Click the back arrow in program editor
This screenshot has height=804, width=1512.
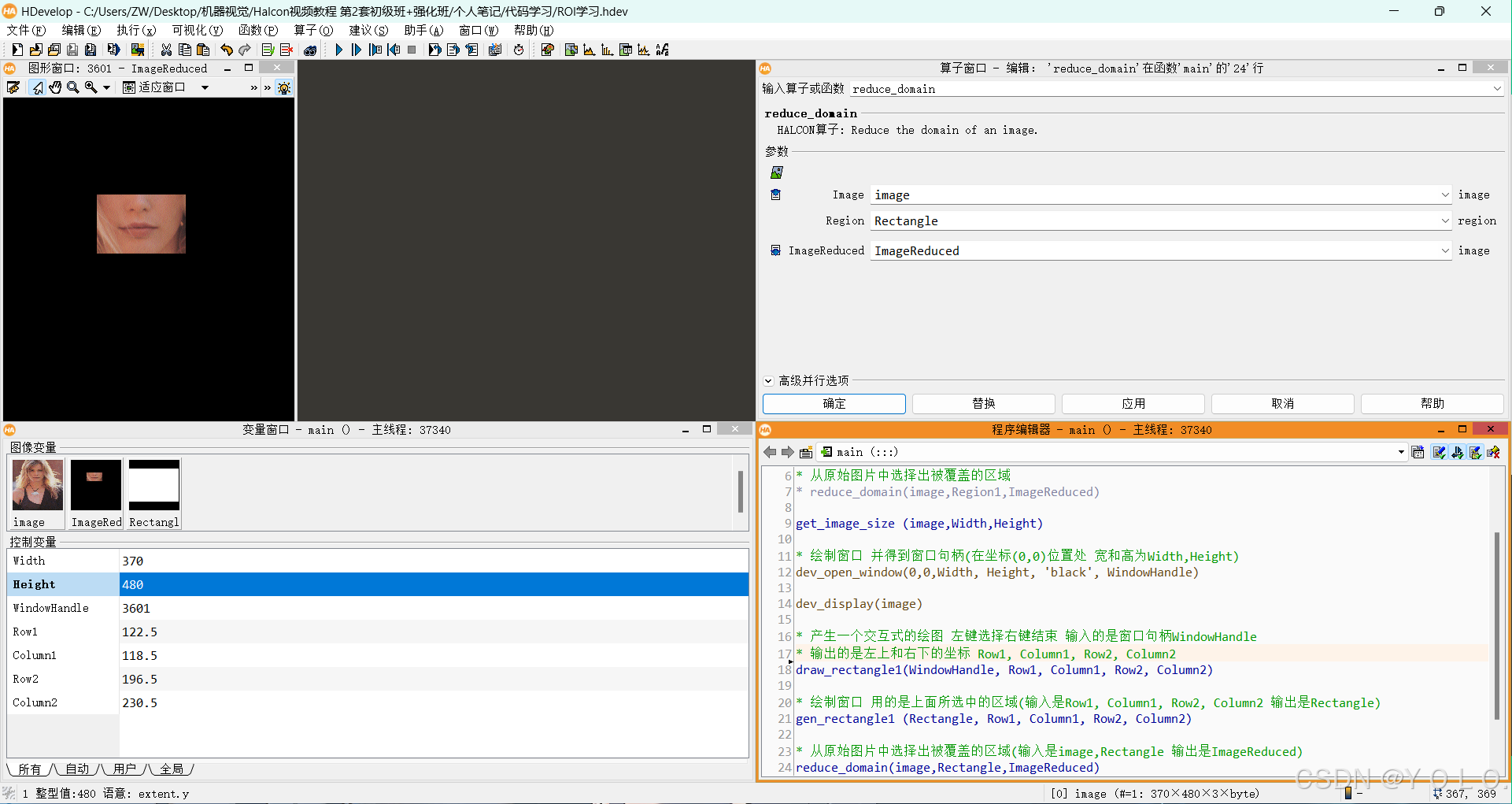click(770, 452)
